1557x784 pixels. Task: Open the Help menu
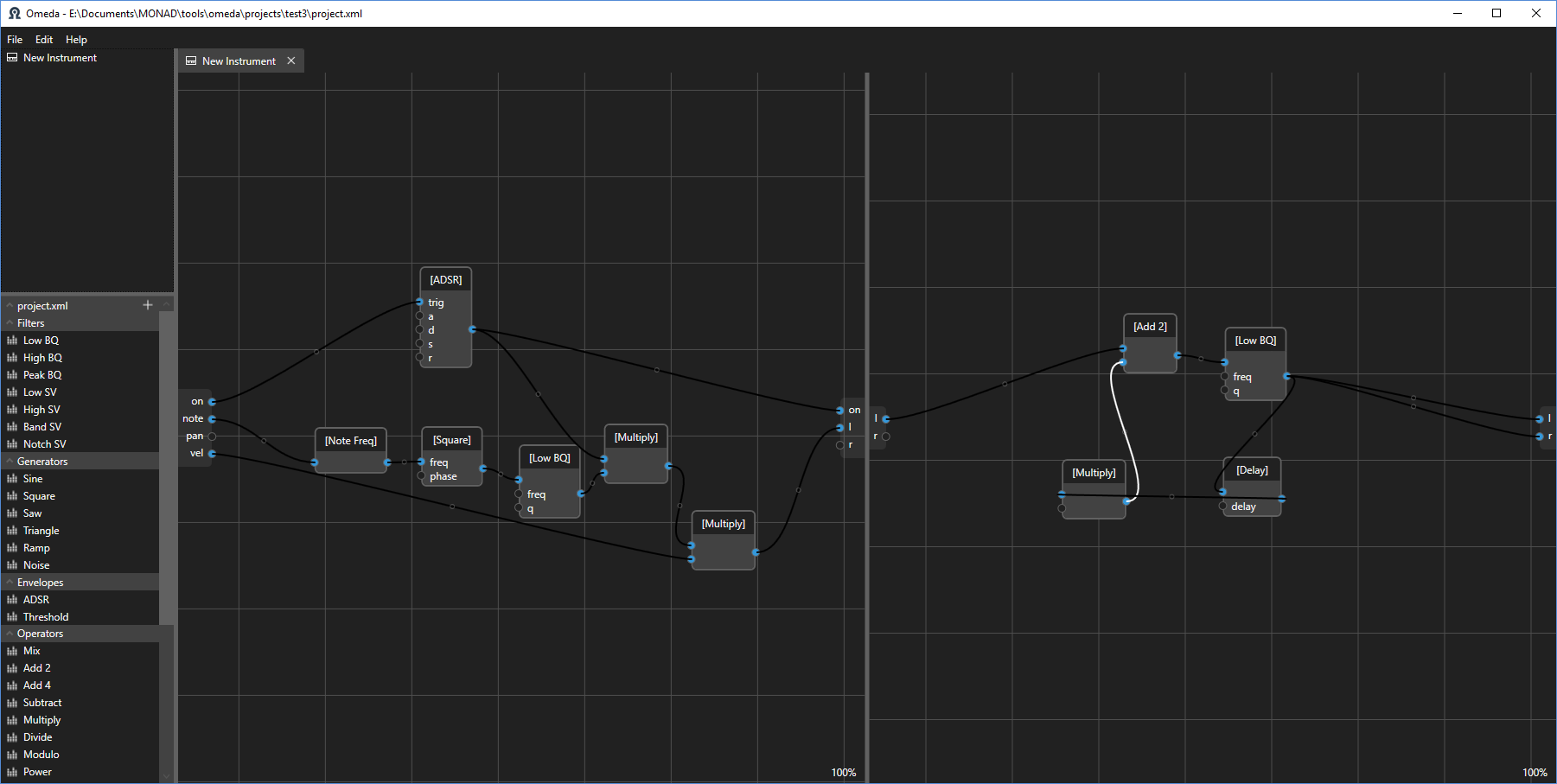pyautogui.click(x=76, y=40)
